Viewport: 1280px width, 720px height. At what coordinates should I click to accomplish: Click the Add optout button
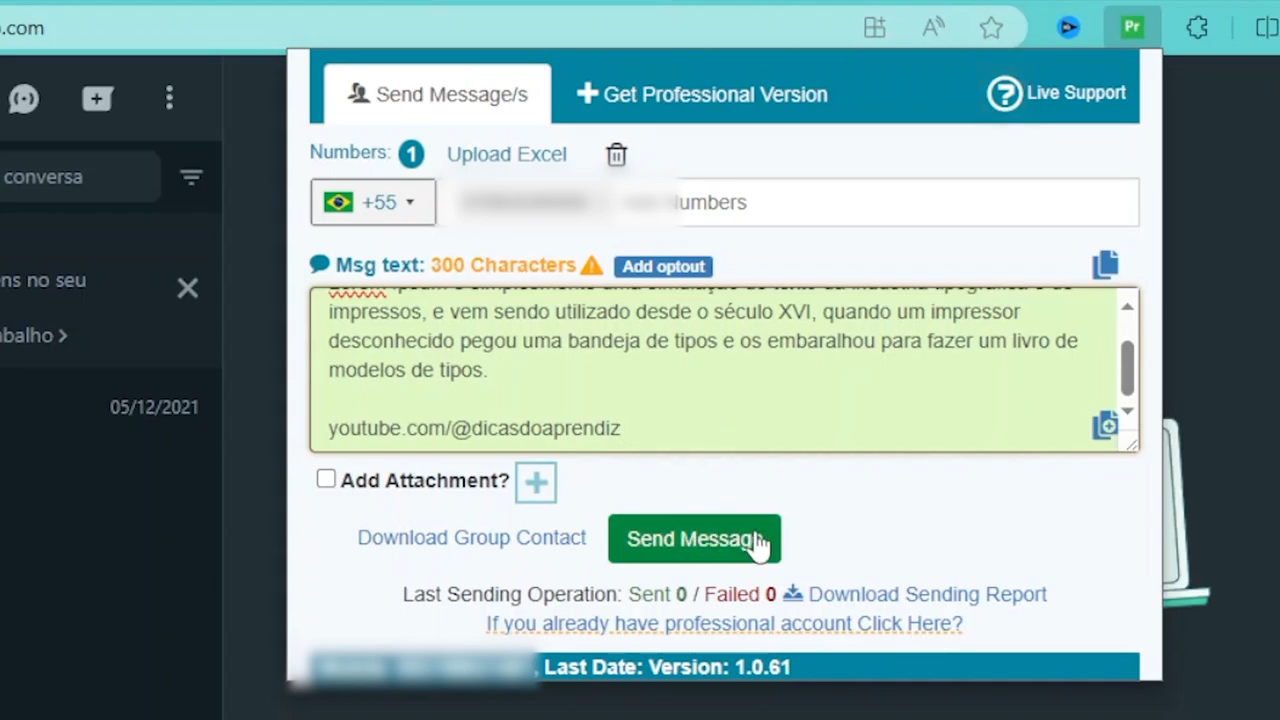point(664,266)
